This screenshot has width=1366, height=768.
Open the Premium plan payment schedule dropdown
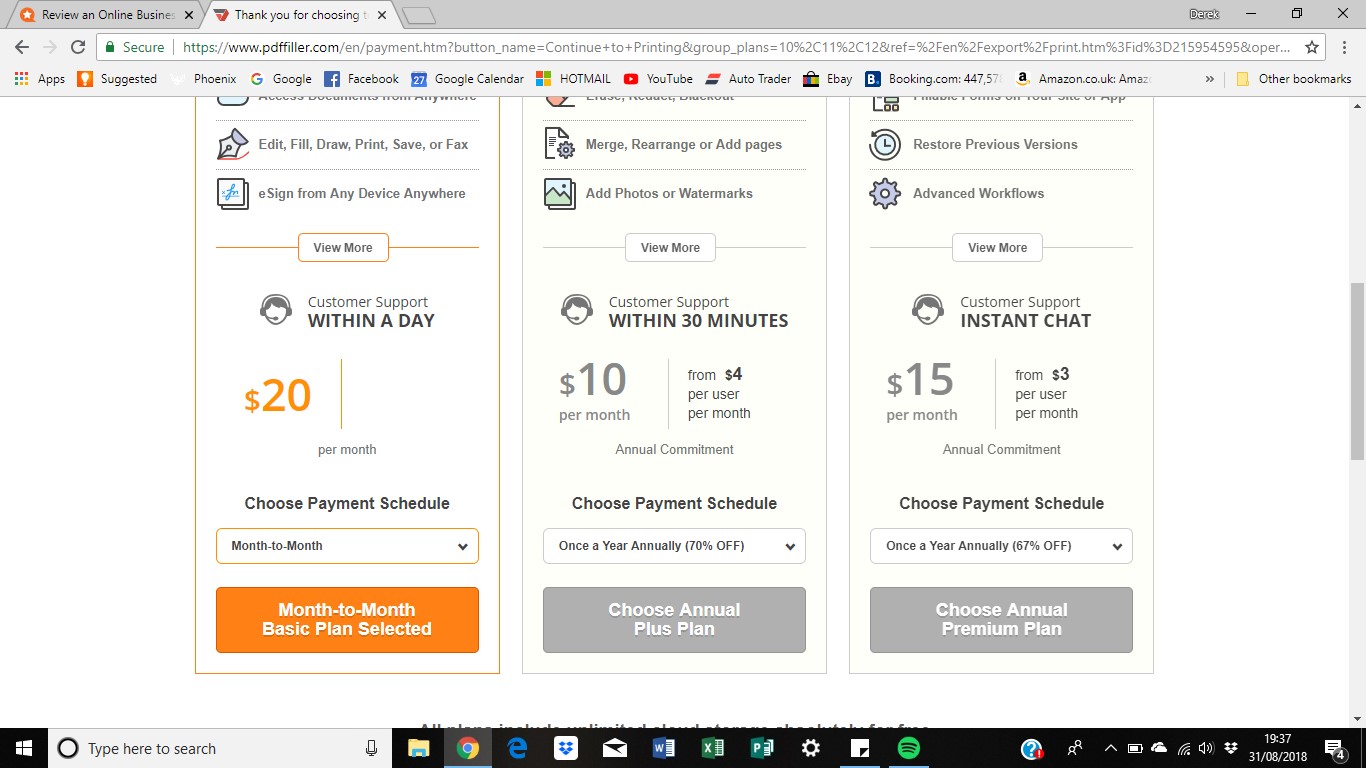coord(1000,546)
